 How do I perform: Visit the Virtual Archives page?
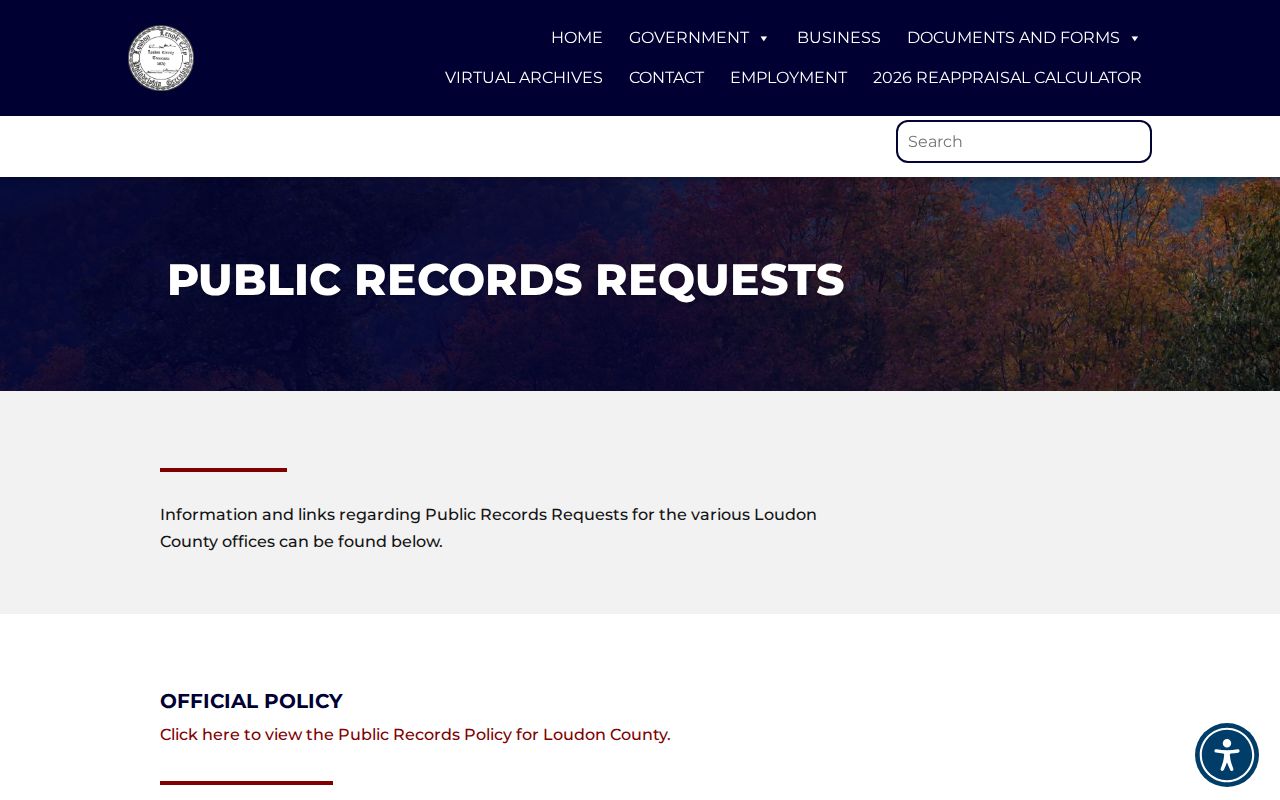click(524, 78)
